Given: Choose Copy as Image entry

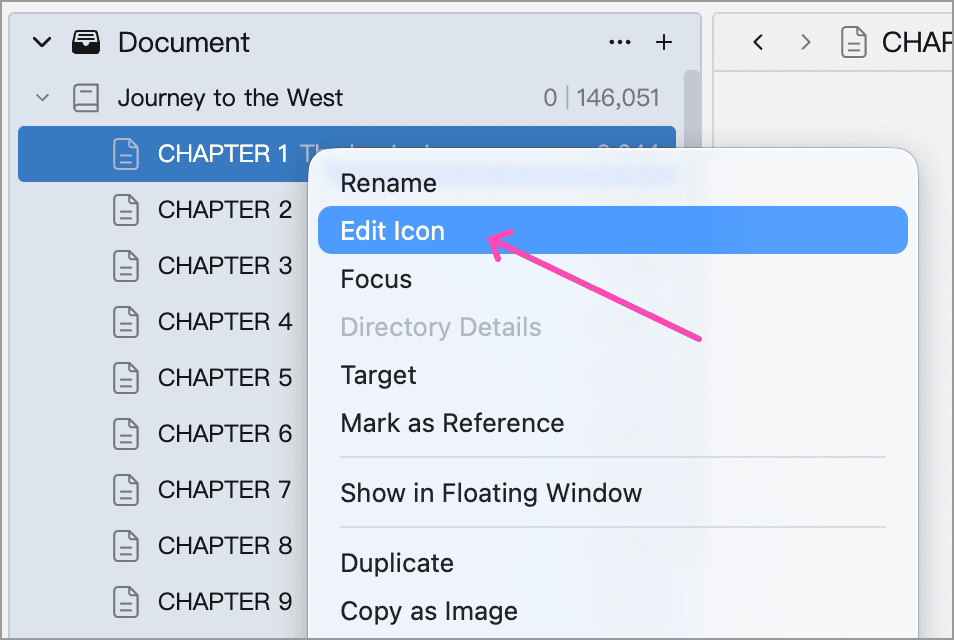Looking at the screenshot, I should (x=429, y=611).
